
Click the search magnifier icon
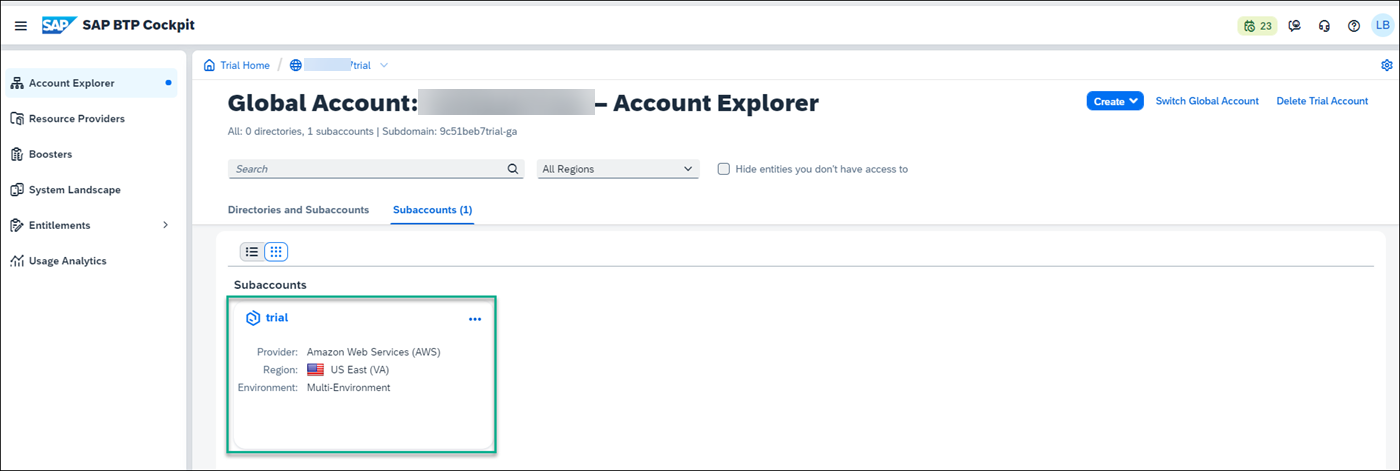coord(513,169)
